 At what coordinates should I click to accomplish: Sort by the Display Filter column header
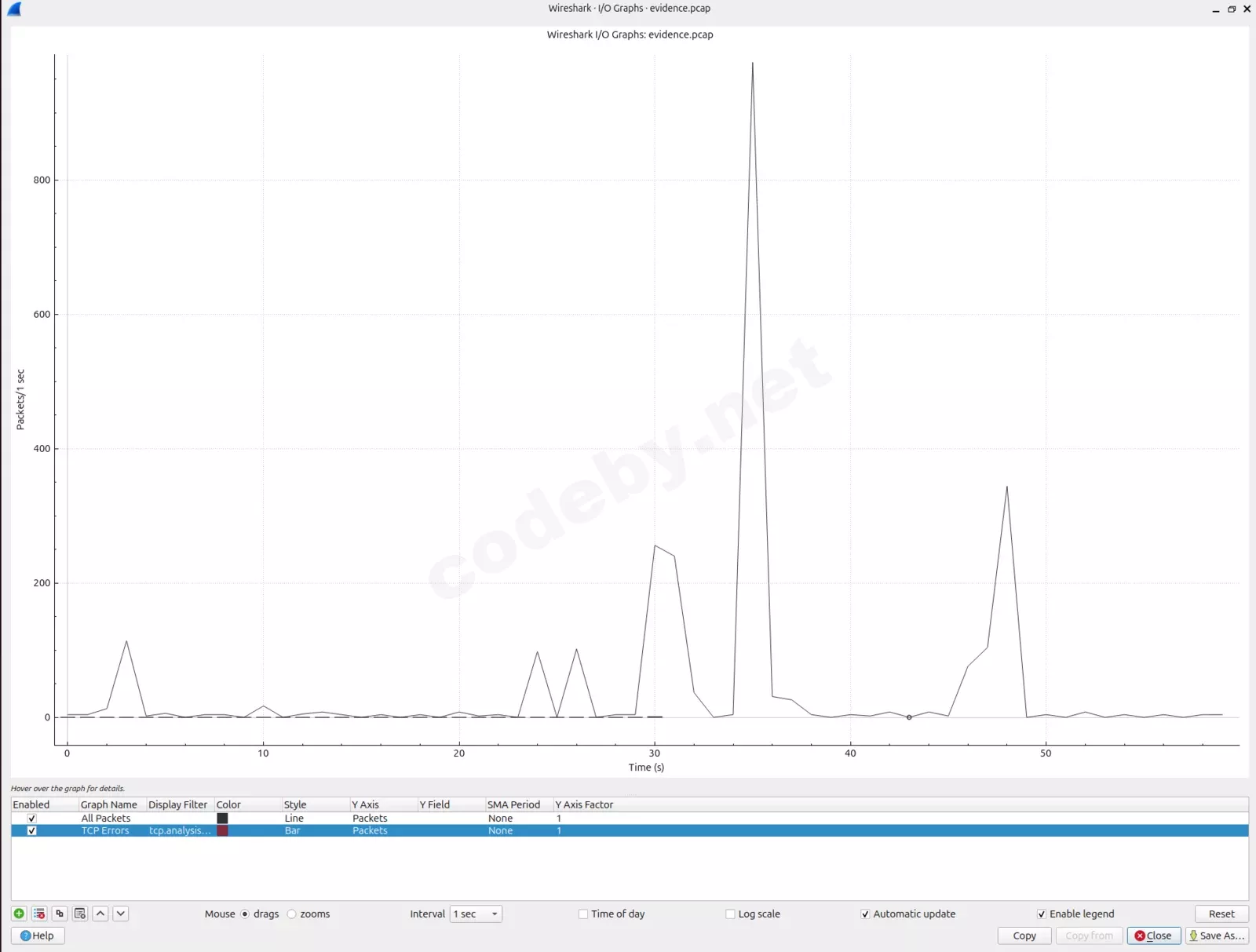(x=180, y=804)
